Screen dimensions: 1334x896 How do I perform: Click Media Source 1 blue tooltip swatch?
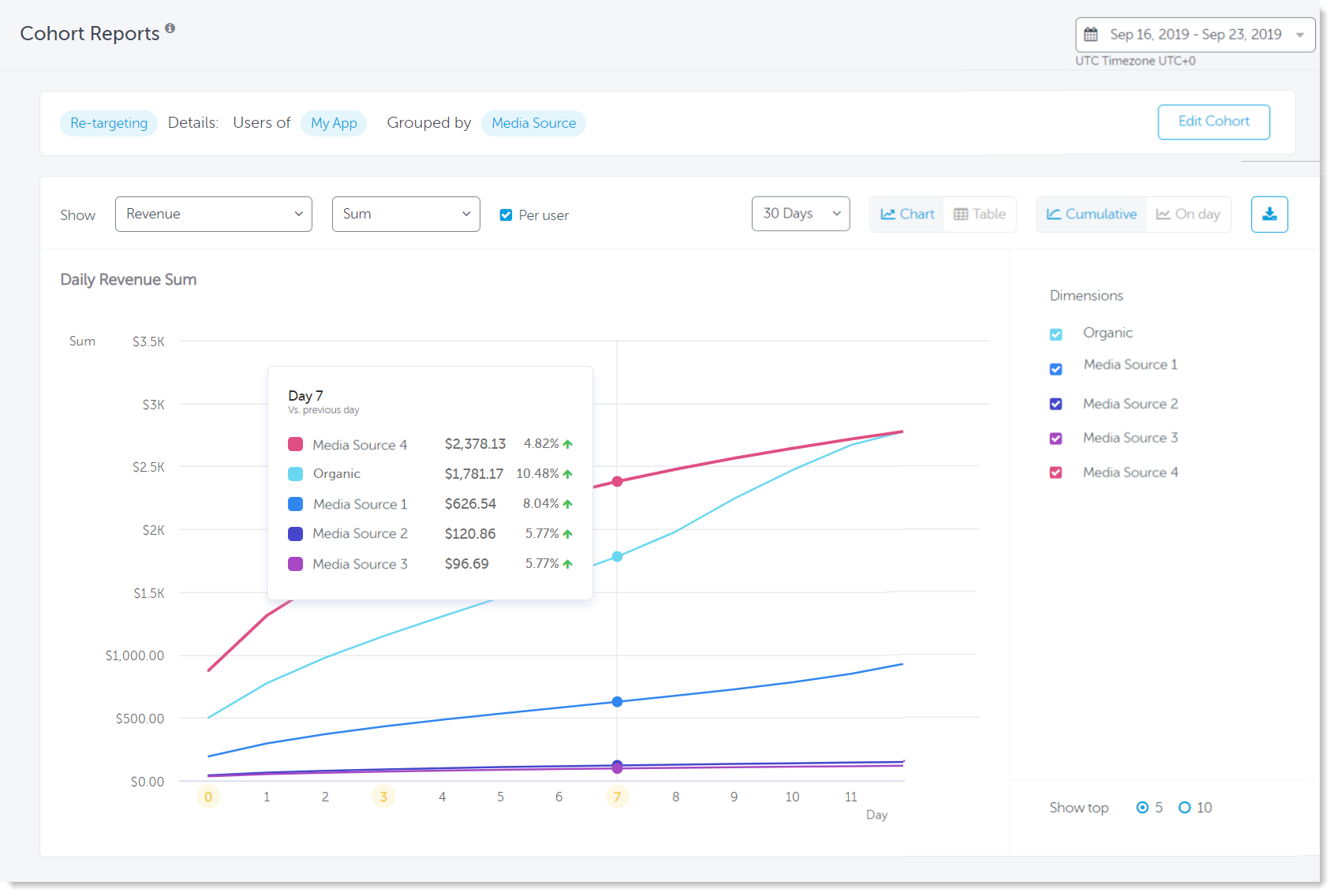296,504
